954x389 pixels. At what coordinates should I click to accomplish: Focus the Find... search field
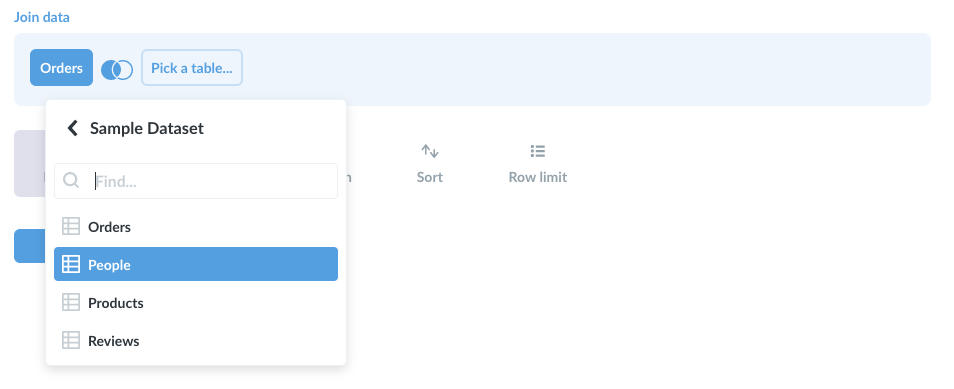click(x=196, y=181)
